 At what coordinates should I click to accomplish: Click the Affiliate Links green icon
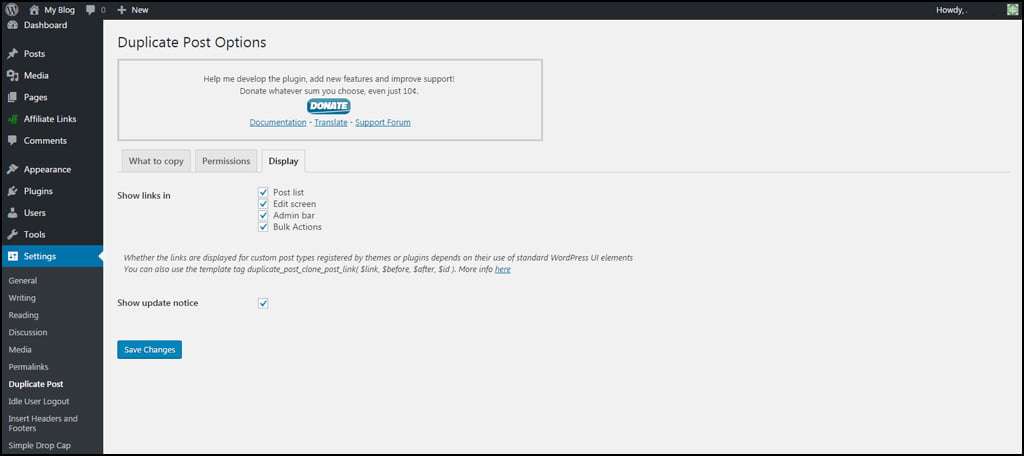(12, 119)
